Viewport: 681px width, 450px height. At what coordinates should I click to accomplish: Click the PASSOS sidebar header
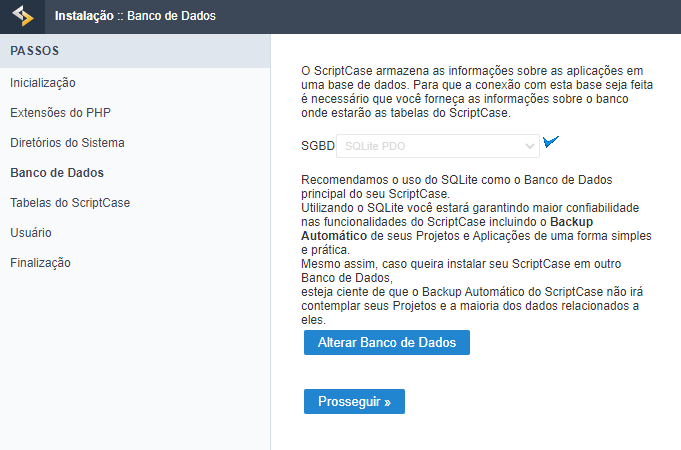[135, 51]
